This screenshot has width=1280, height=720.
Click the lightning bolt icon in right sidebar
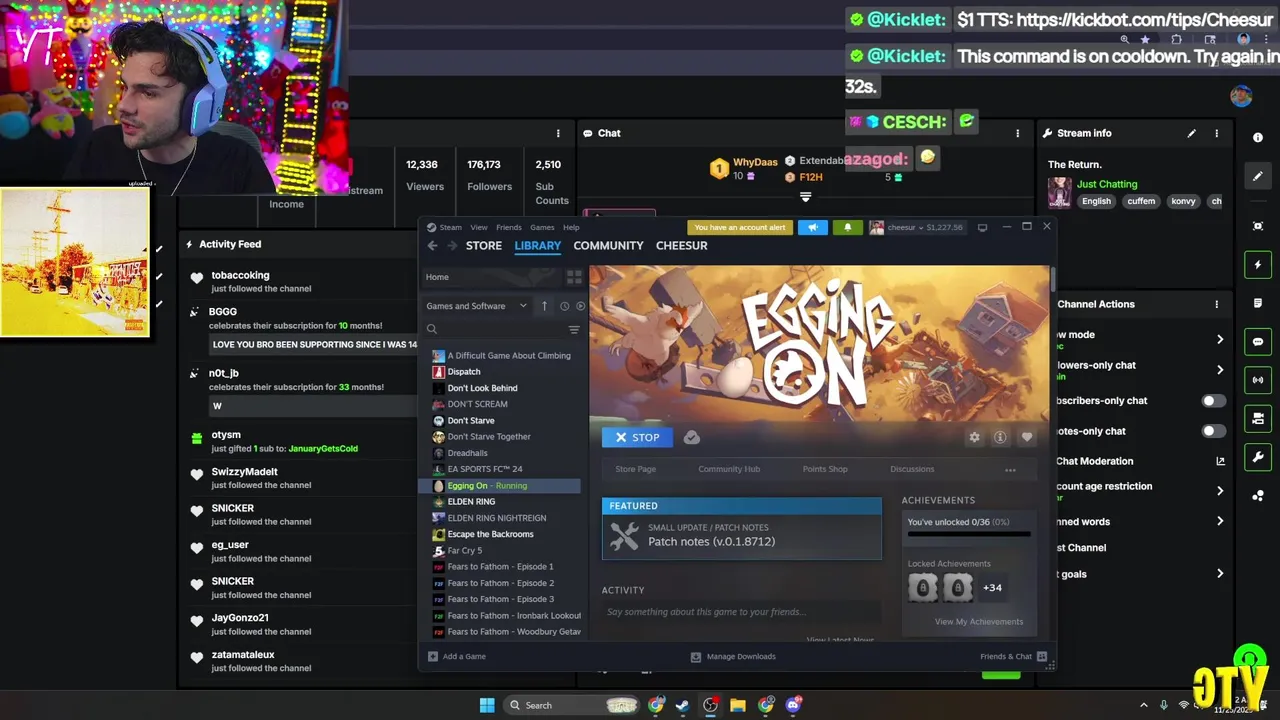click(1258, 265)
